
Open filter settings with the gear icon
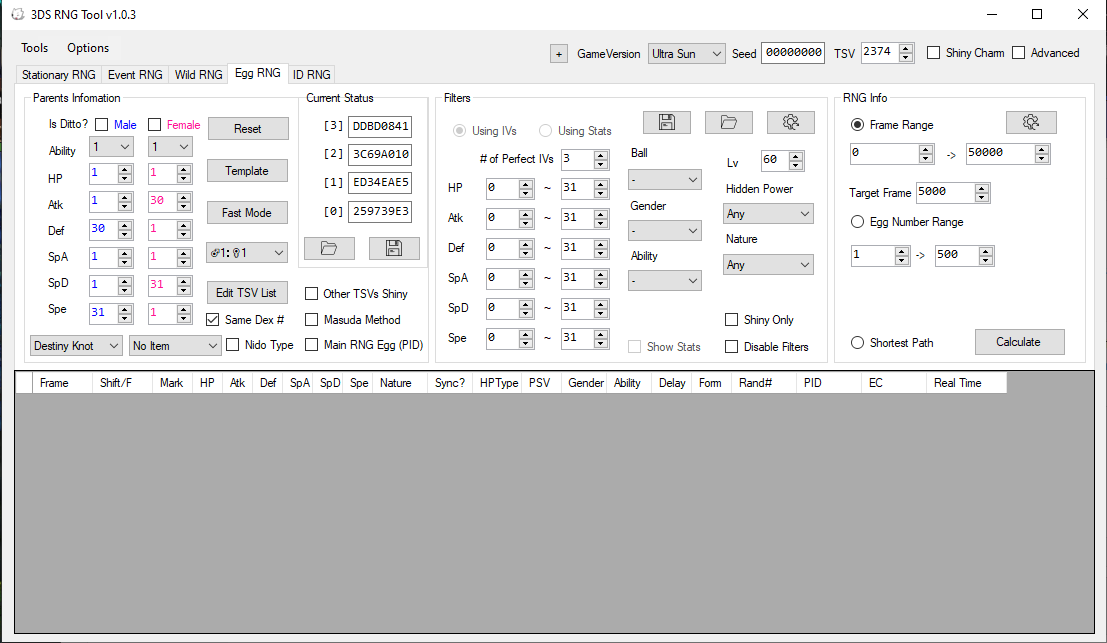pyautogui.click(x=790, y=122)
